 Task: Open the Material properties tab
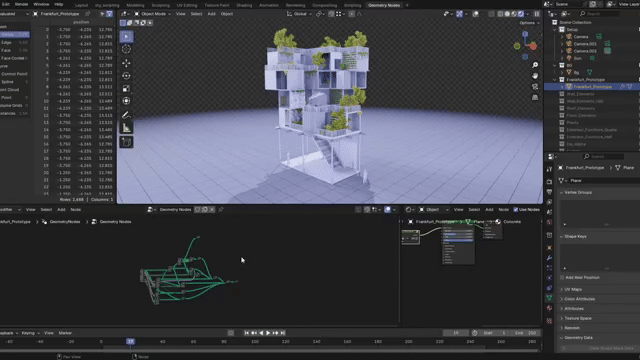click(549, 308)
